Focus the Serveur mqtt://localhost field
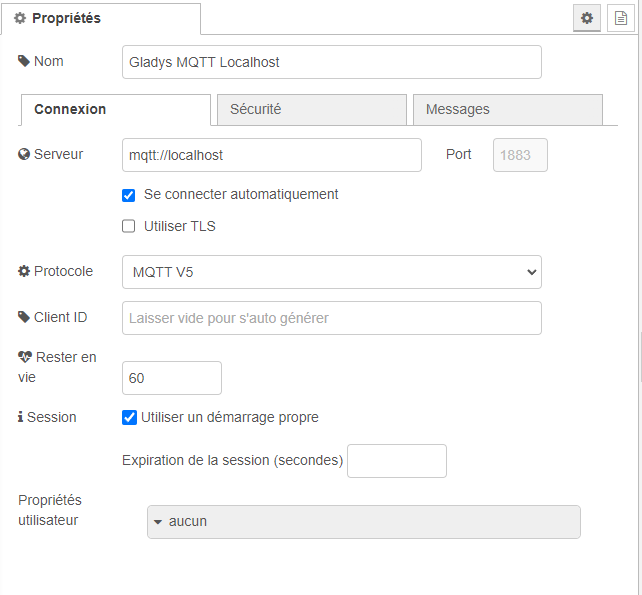642x595 pixels. coord(271,155)
